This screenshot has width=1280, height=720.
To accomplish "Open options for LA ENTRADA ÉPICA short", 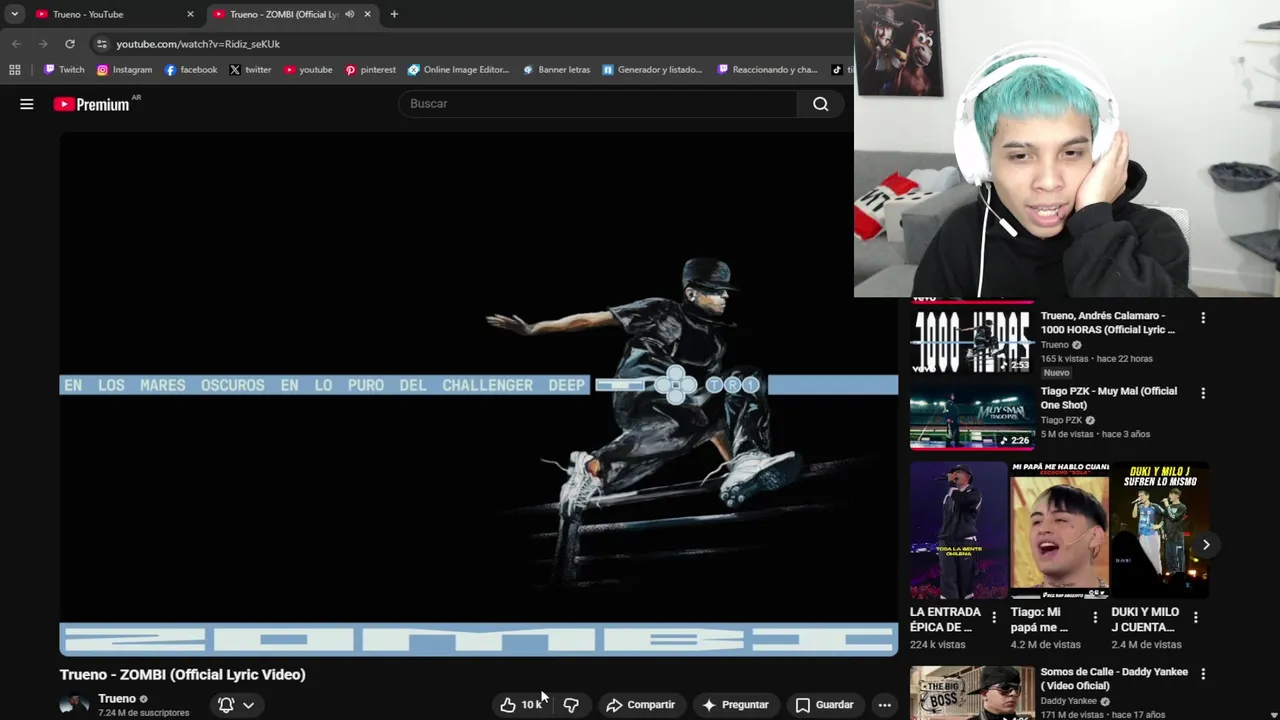I will [x=994, y=618].
